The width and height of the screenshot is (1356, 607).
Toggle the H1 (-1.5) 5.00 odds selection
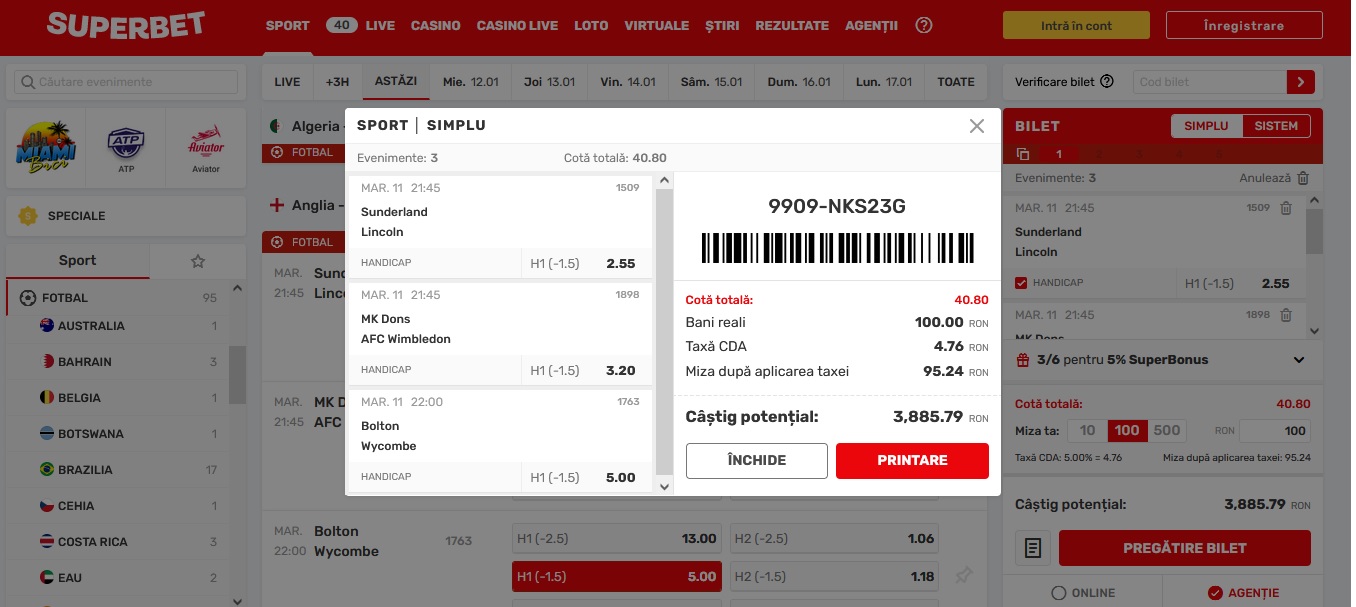[617, 576]
